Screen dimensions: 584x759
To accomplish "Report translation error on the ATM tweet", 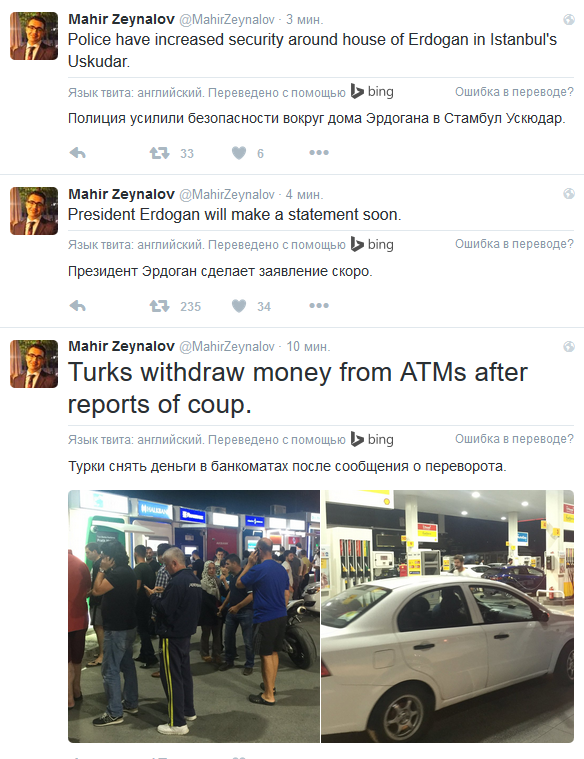I will point(514,439).
